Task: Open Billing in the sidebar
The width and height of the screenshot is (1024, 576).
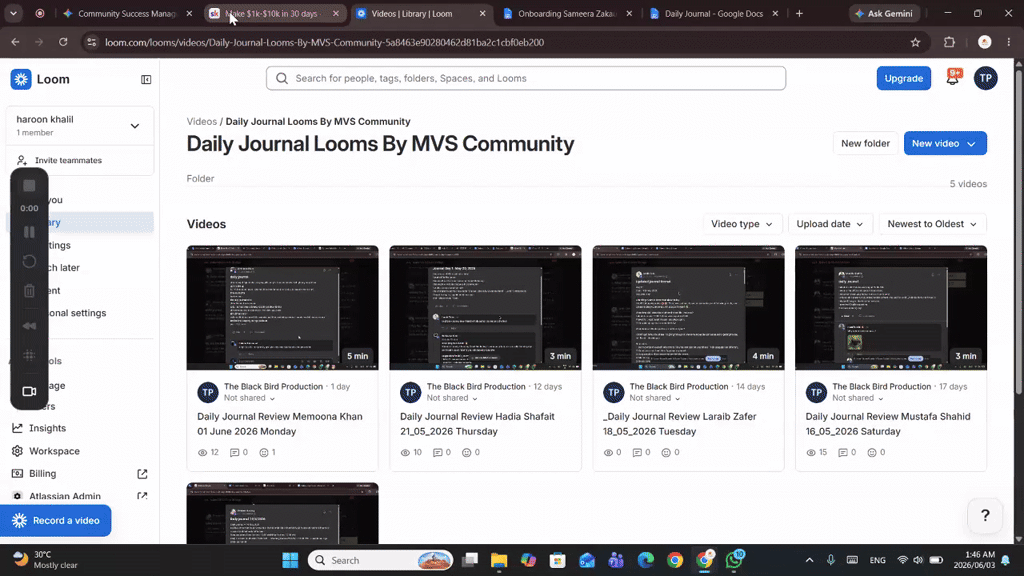Action: coord(42,473)
